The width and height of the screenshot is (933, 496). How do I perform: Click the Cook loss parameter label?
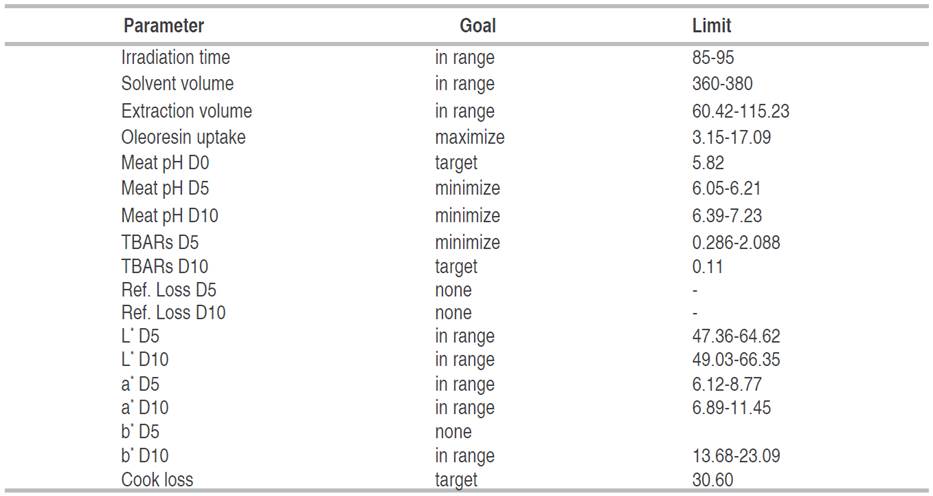[157, 480]
